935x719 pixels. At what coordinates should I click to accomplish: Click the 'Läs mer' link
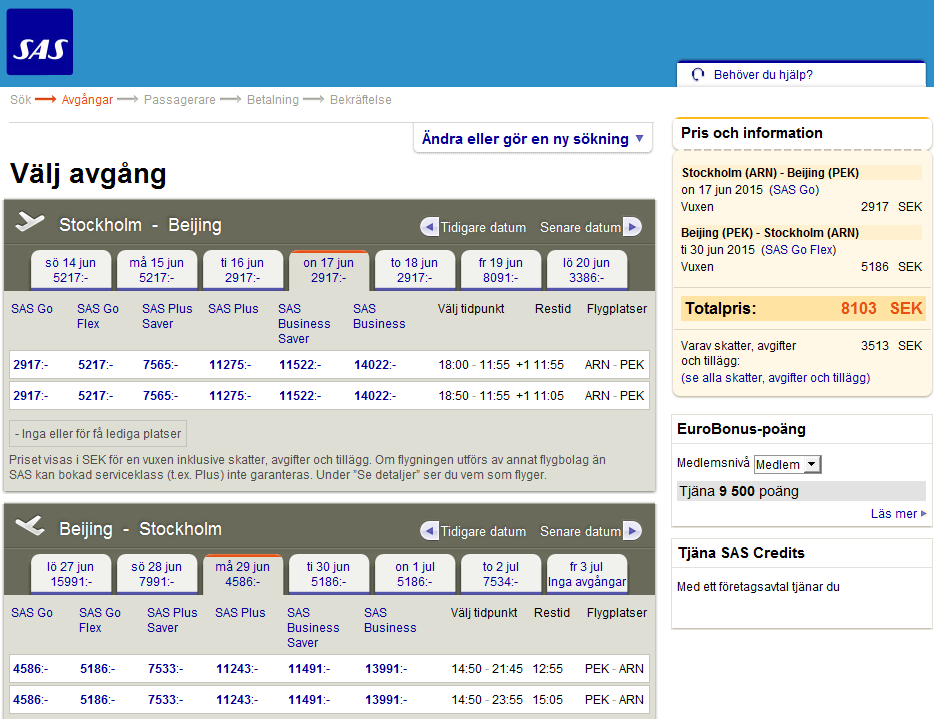pyautogui.click(x=897, y=514)
